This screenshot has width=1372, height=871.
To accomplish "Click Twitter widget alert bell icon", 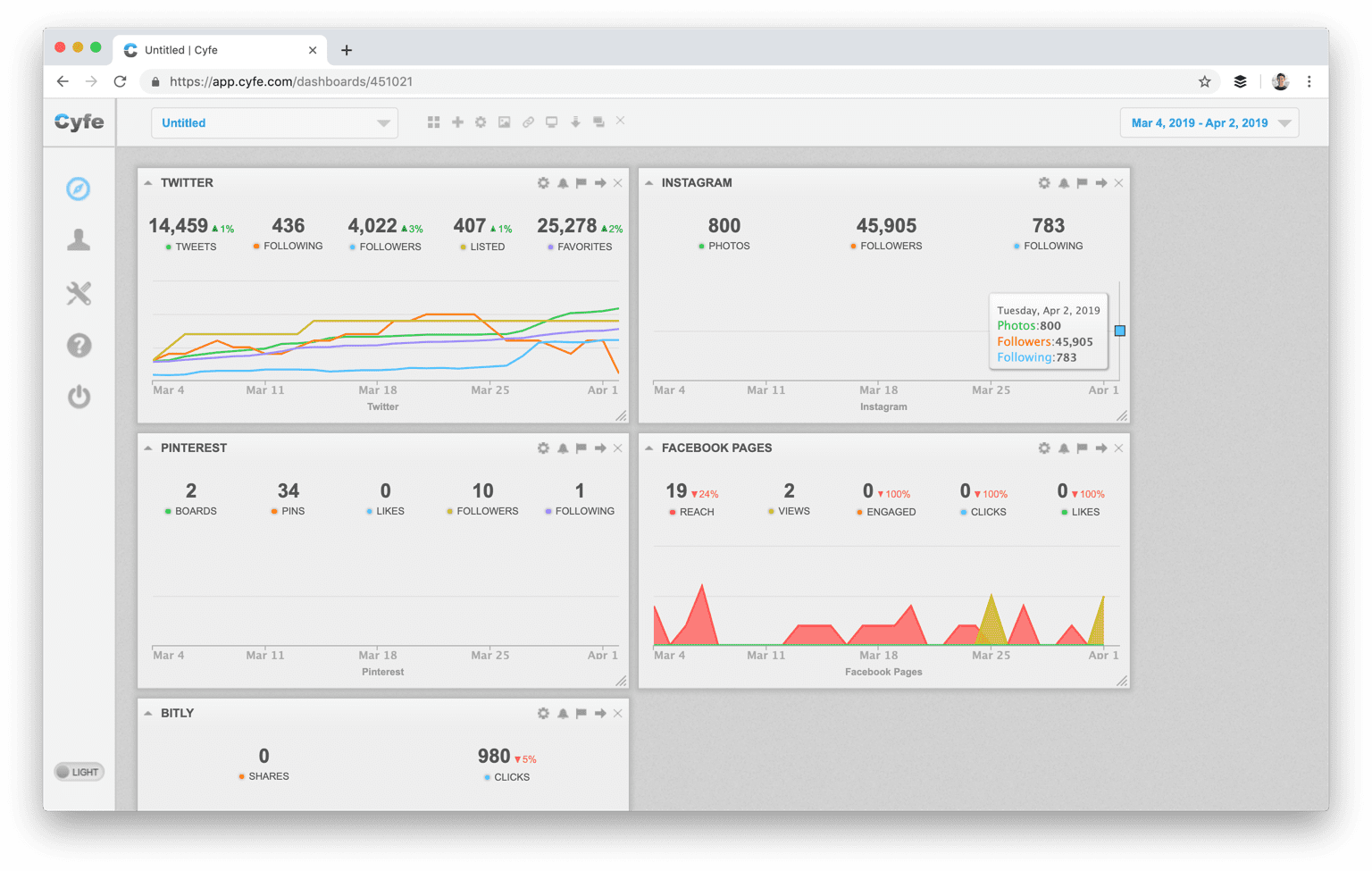I will coord(563,183).
